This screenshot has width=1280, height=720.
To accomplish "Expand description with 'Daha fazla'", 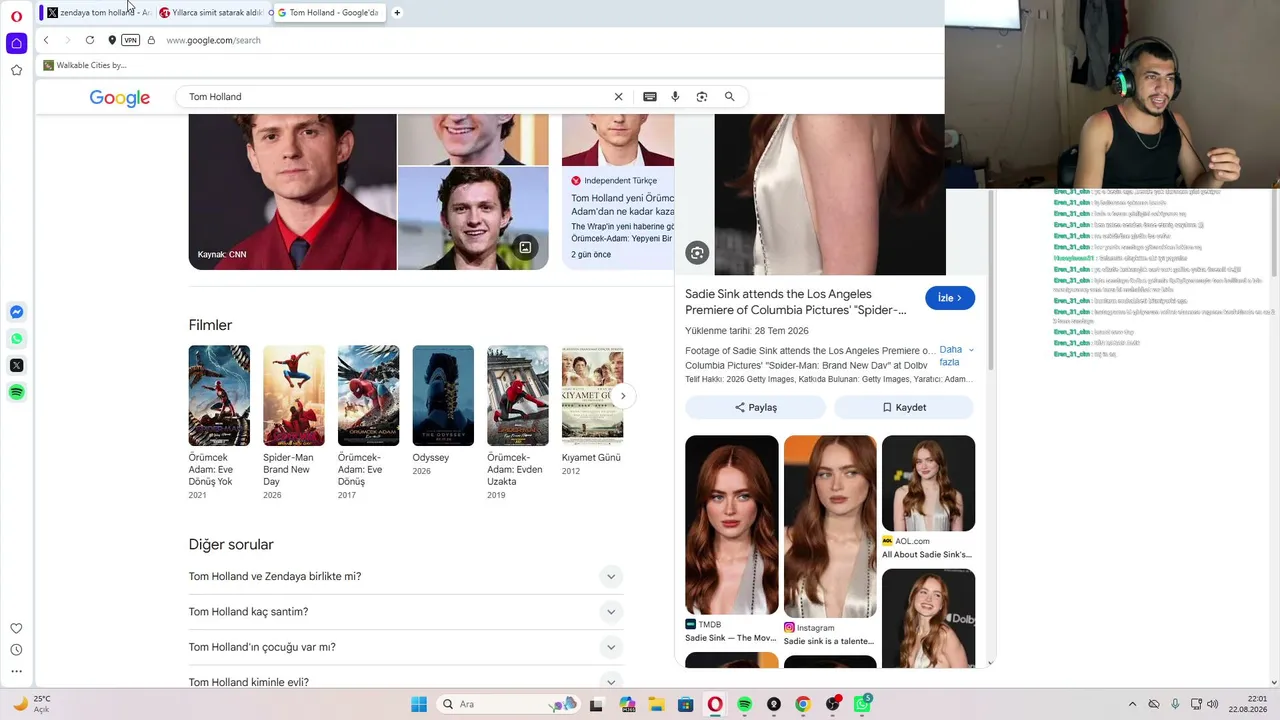I will 956,356.
